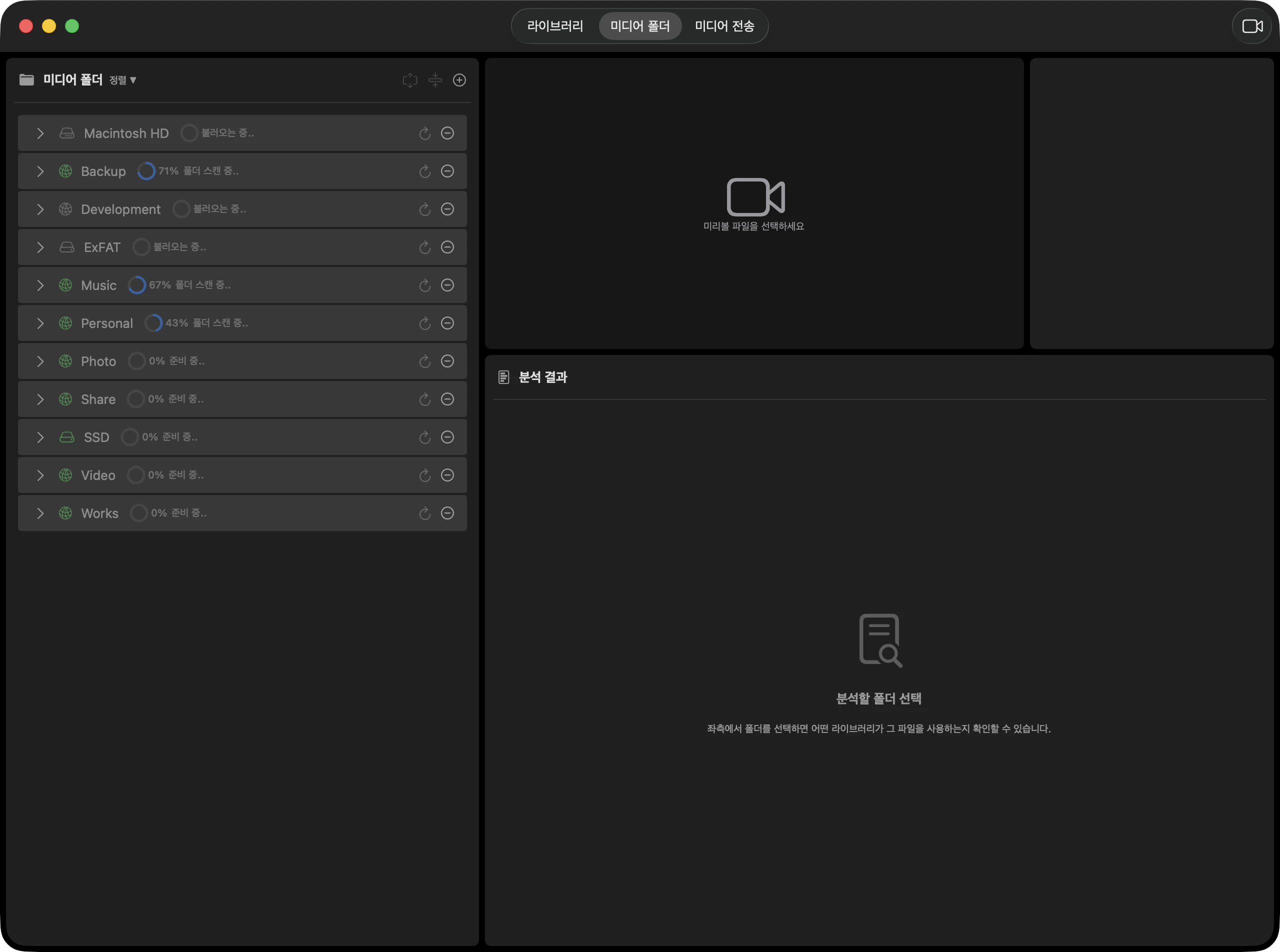Click the expand all folders icon

(x=410, y=80)
